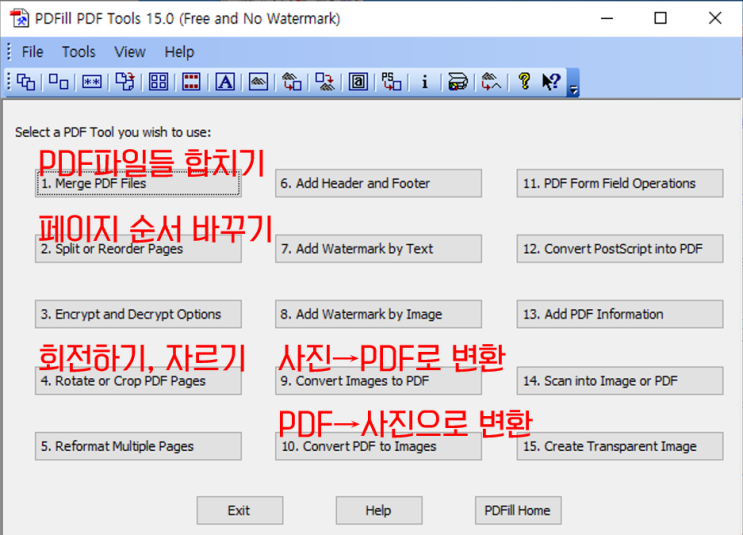This screenshot has width=743, height=535.
Task: Select '6. Add Header and Footer' button
Action: point(378,184)
